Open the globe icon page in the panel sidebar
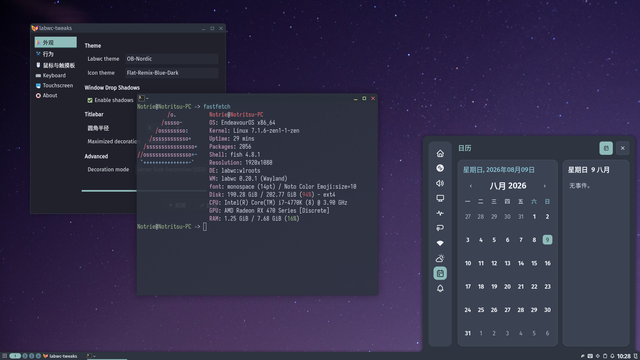Image resolution: width=640 pixels, height=360 pixels. [x=440, y=168]
